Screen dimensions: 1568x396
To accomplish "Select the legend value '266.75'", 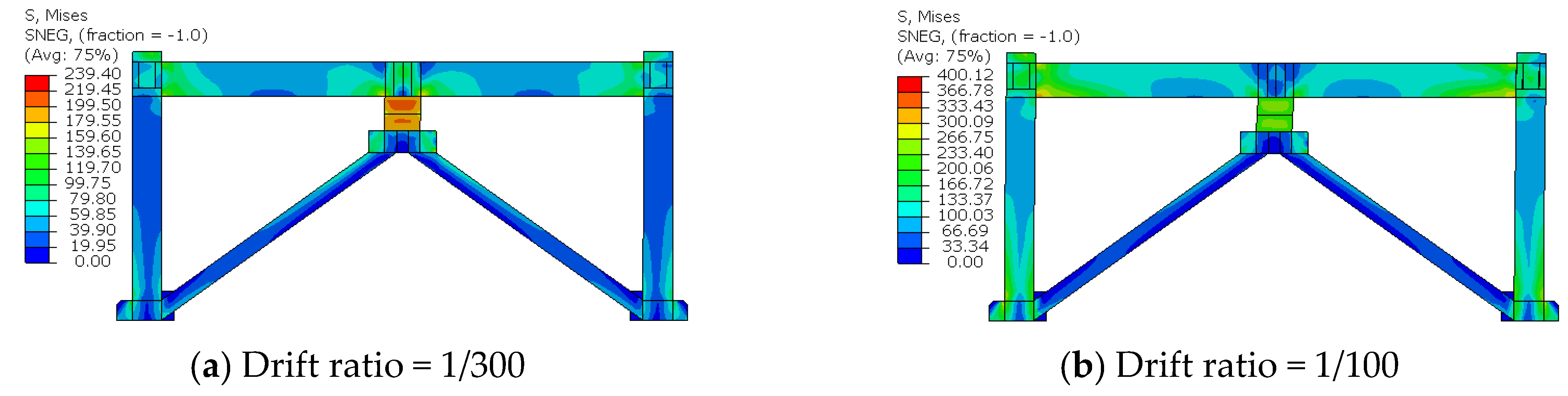I will [965, 137].
